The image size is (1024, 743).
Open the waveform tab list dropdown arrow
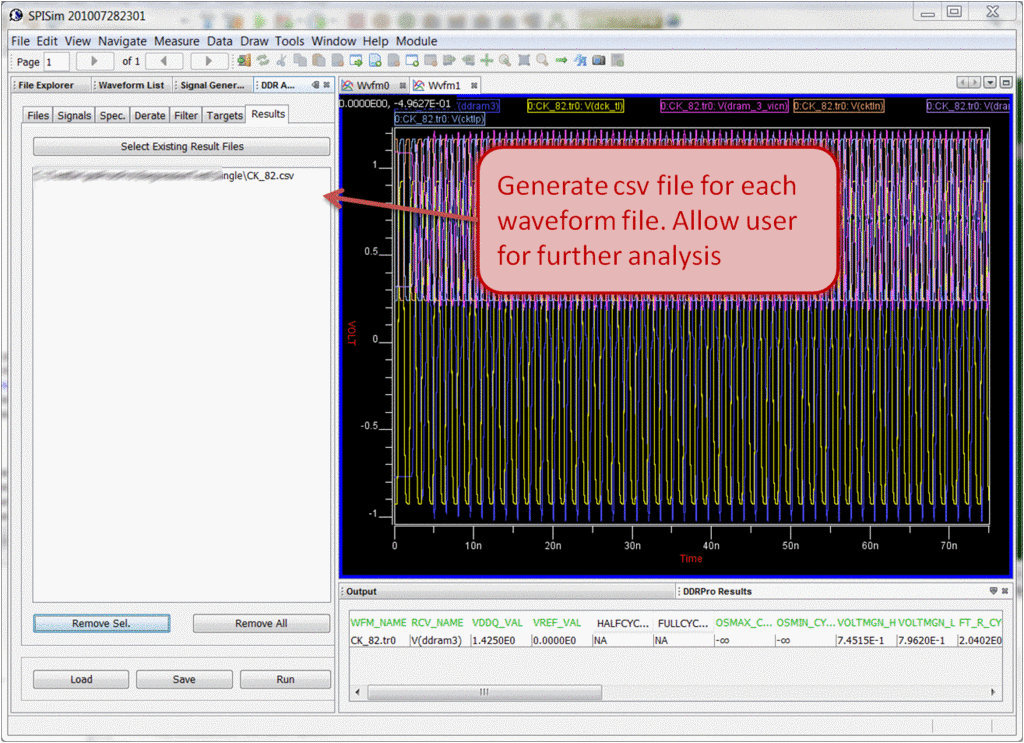990,82
